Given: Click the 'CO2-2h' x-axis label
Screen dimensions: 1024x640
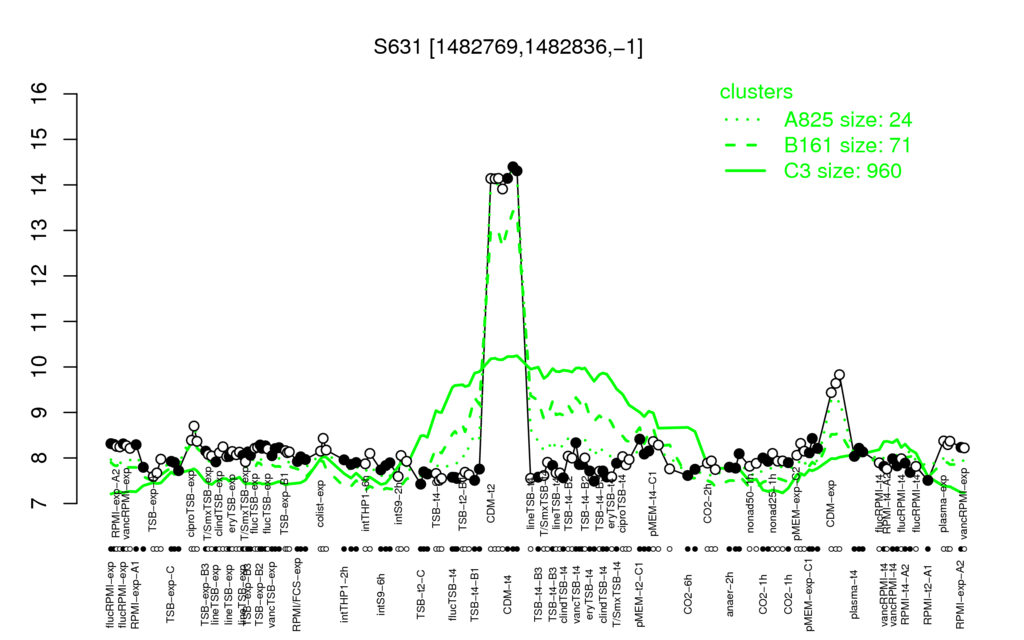Looking at the screenshot, I should click(708, 504).
